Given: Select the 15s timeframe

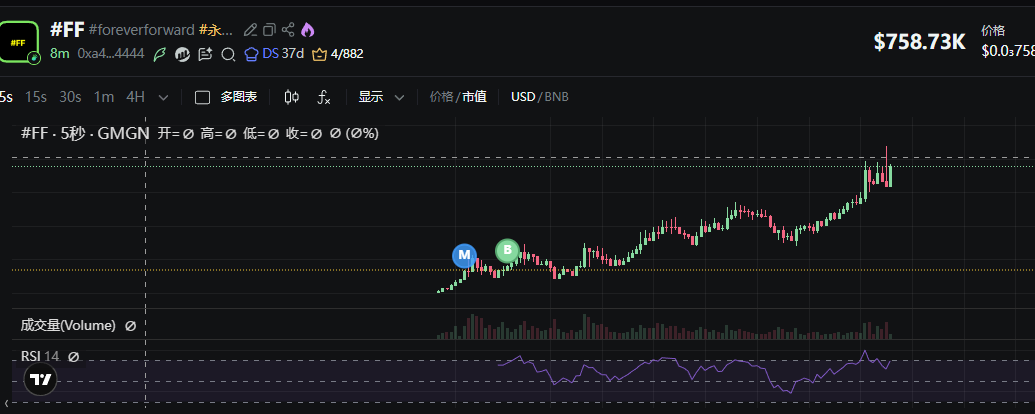Looking at the screenshot, I should 36,97.
